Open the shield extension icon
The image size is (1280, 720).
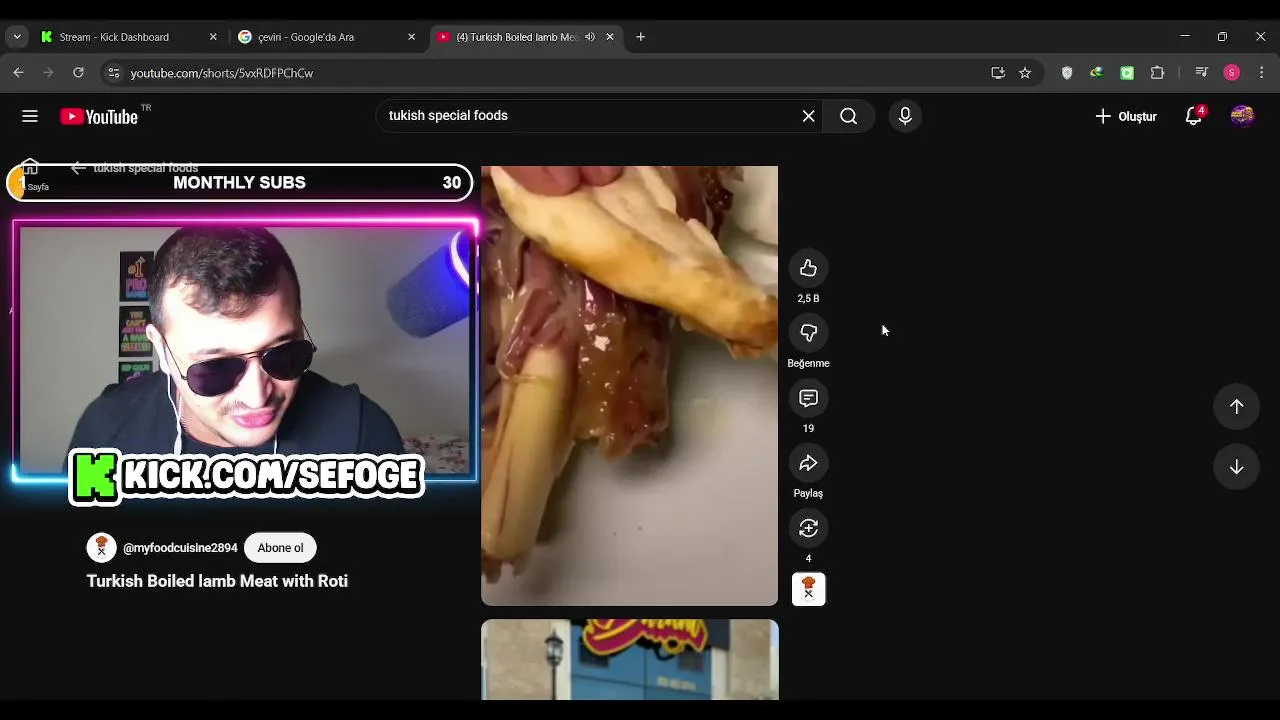[1067, 73]
